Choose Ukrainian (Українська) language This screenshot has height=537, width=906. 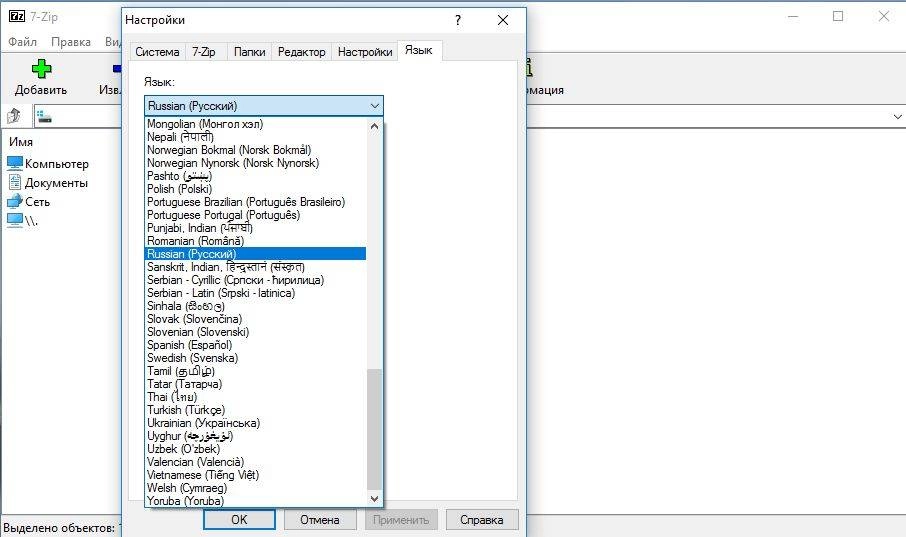(255, 423)
